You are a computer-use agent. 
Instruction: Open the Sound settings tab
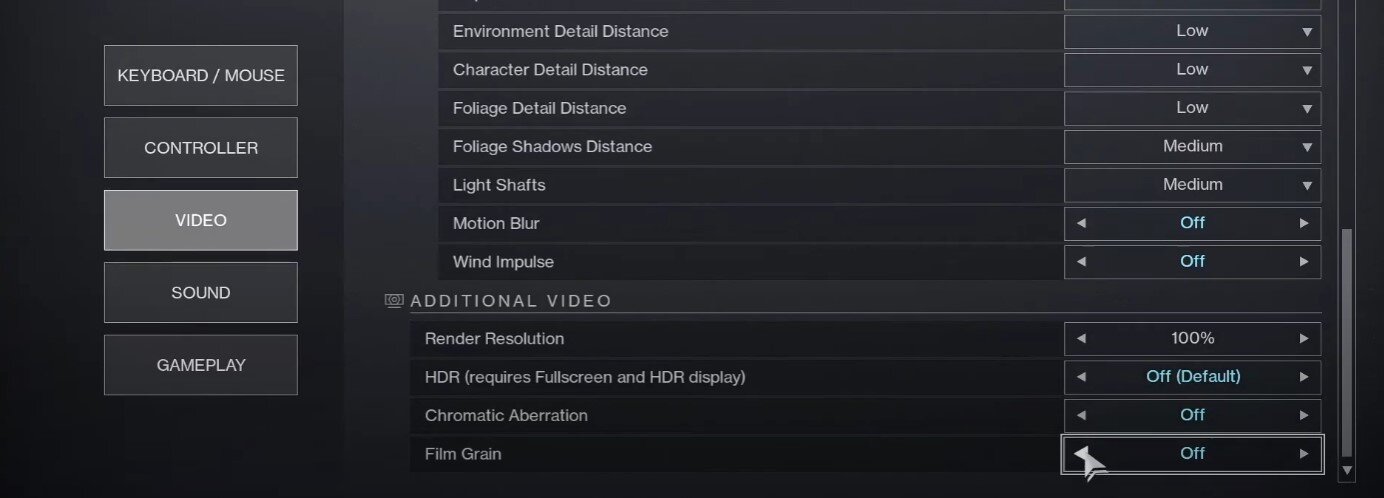[201, 293]
